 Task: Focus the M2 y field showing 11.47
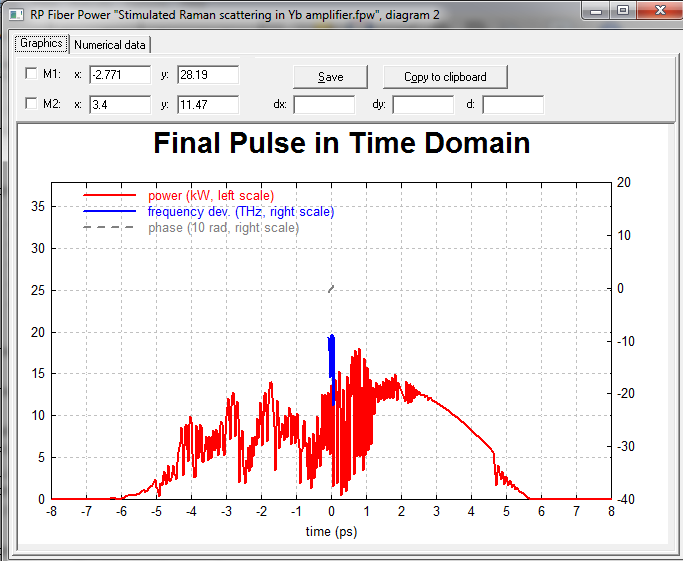click(208, 105)
